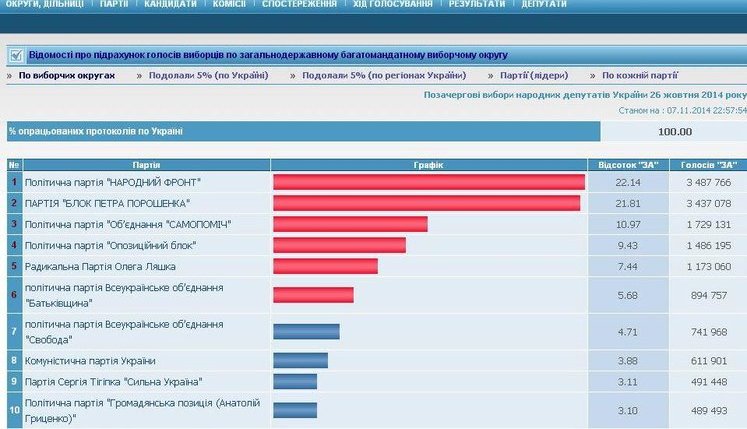Open the СПОСТЕРЕЖЕННЯ menu item
Image resolution: width=747 pixels, height=429 pixels.
pos(299,4)
